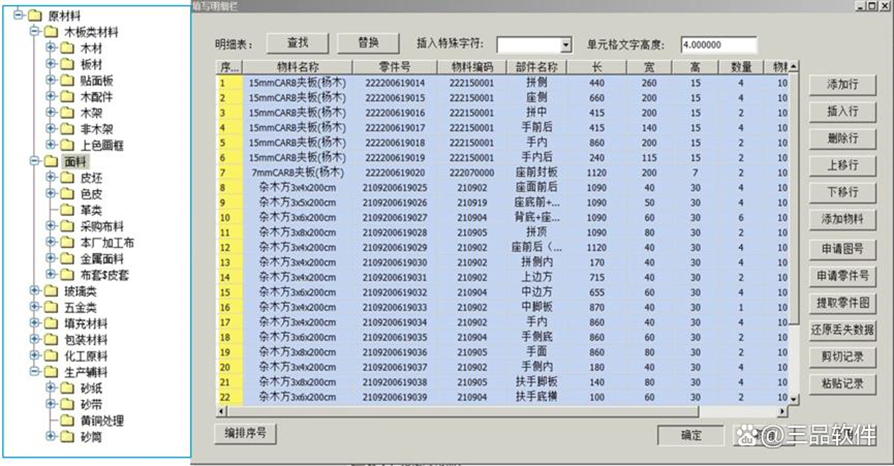Click the folder icon beside 木材
Image resolution: width=894 pixels, height=466 pixels.
[x=67, y=48]
